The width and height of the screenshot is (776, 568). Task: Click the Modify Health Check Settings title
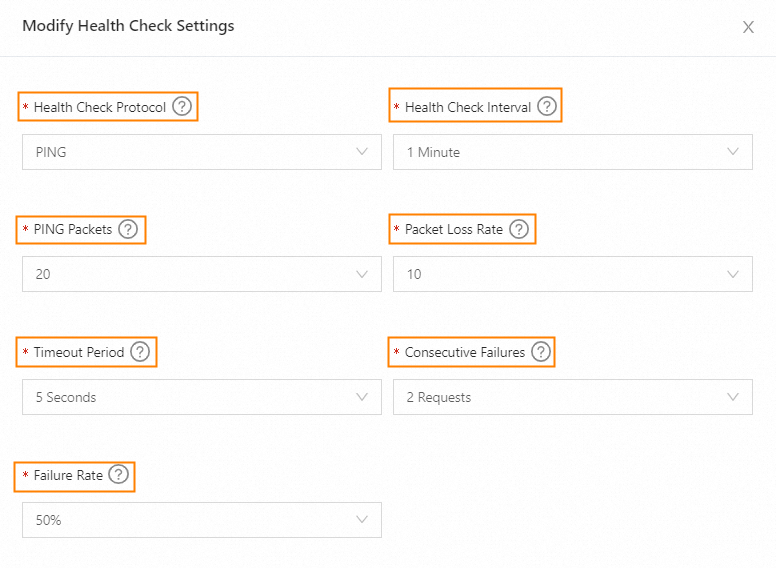(x=128, y=26)
